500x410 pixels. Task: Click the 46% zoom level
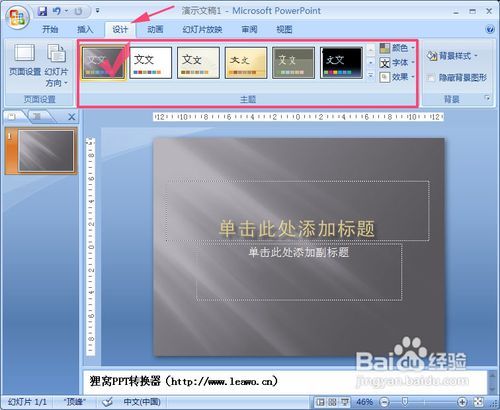pyautogui.click(x=364, y=402)
